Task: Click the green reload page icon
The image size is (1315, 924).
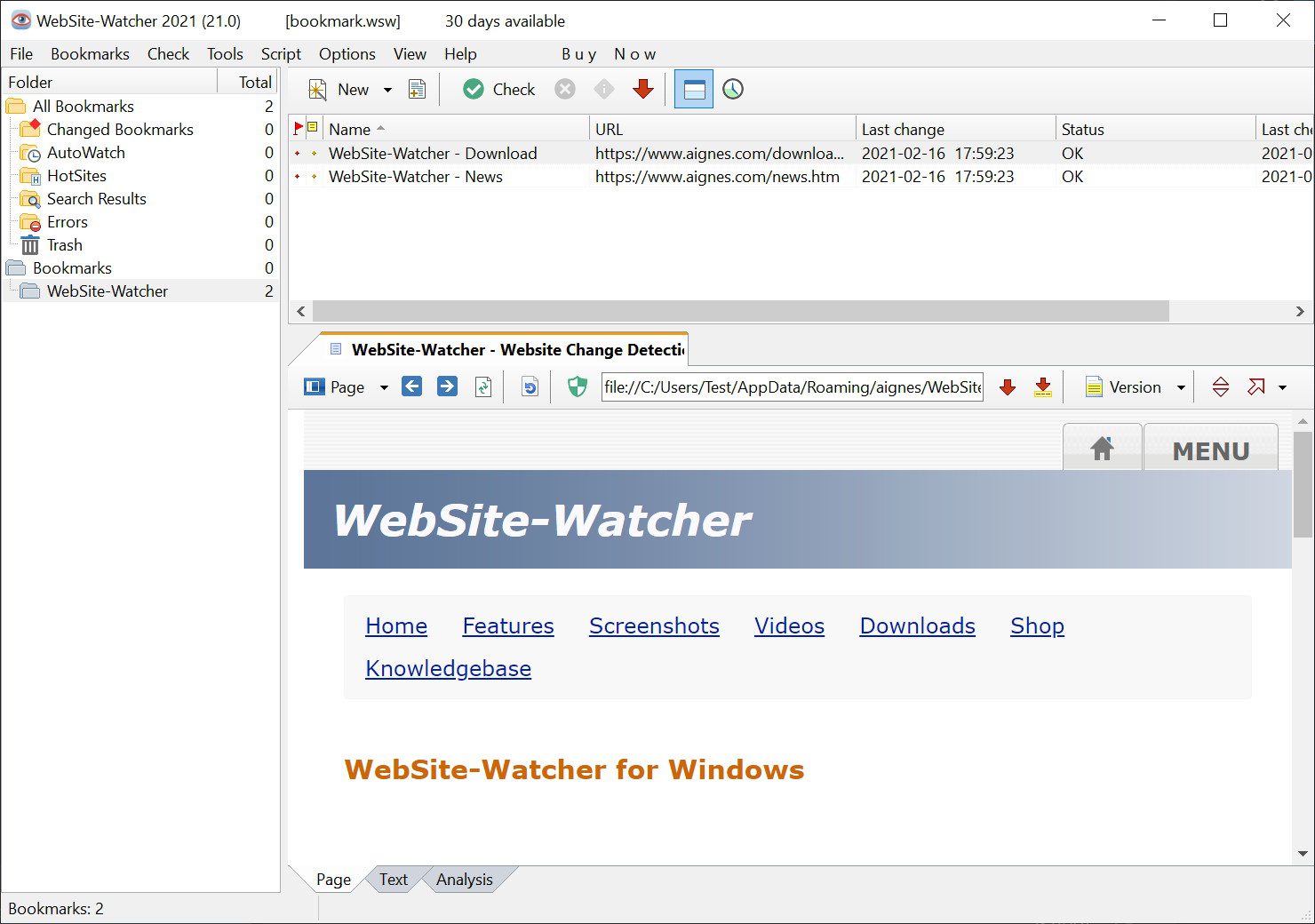Action: [x=483, y=386]
